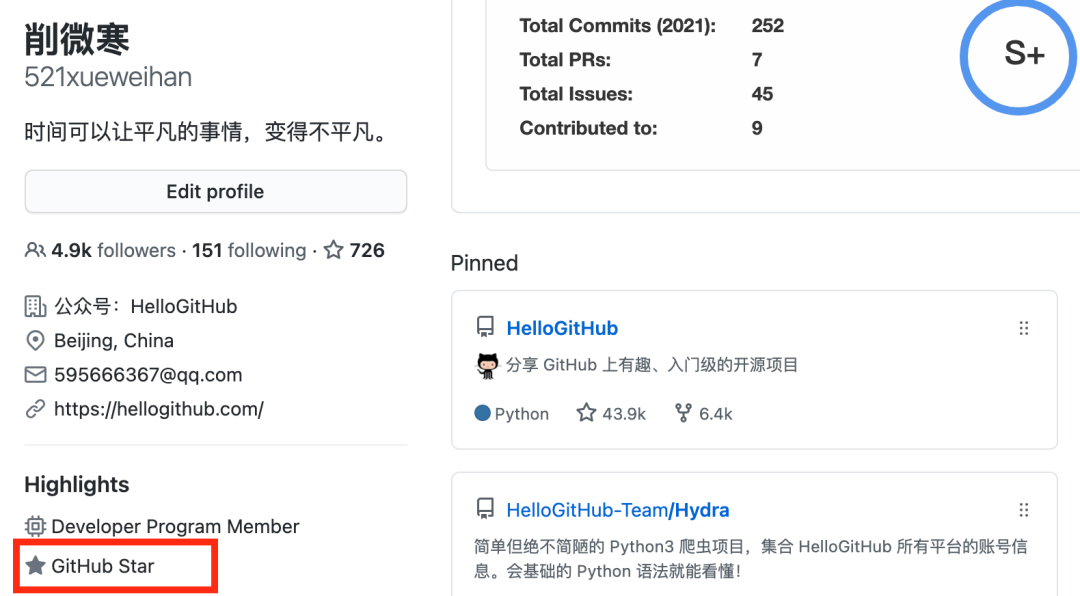Open the 151 following link

click(249, 250)
